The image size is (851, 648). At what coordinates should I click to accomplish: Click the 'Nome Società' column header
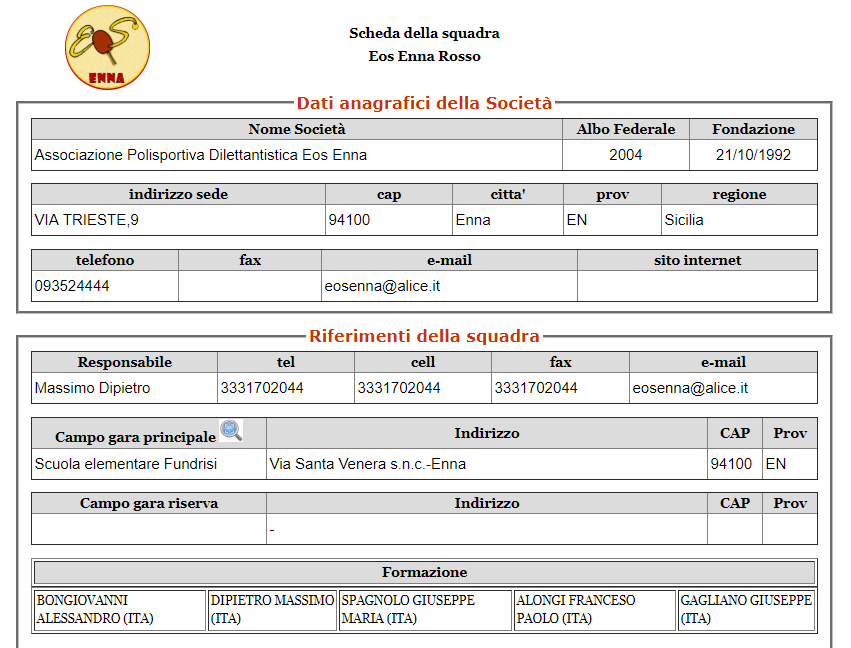click(297, 129)
